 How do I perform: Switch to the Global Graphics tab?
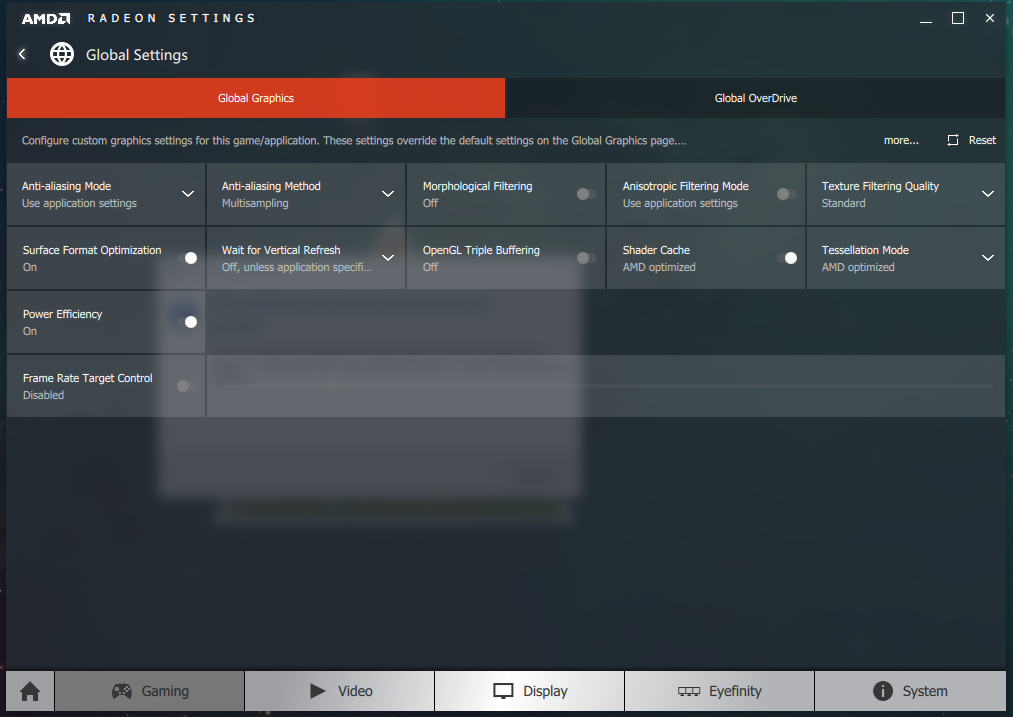tap(256, 98)
